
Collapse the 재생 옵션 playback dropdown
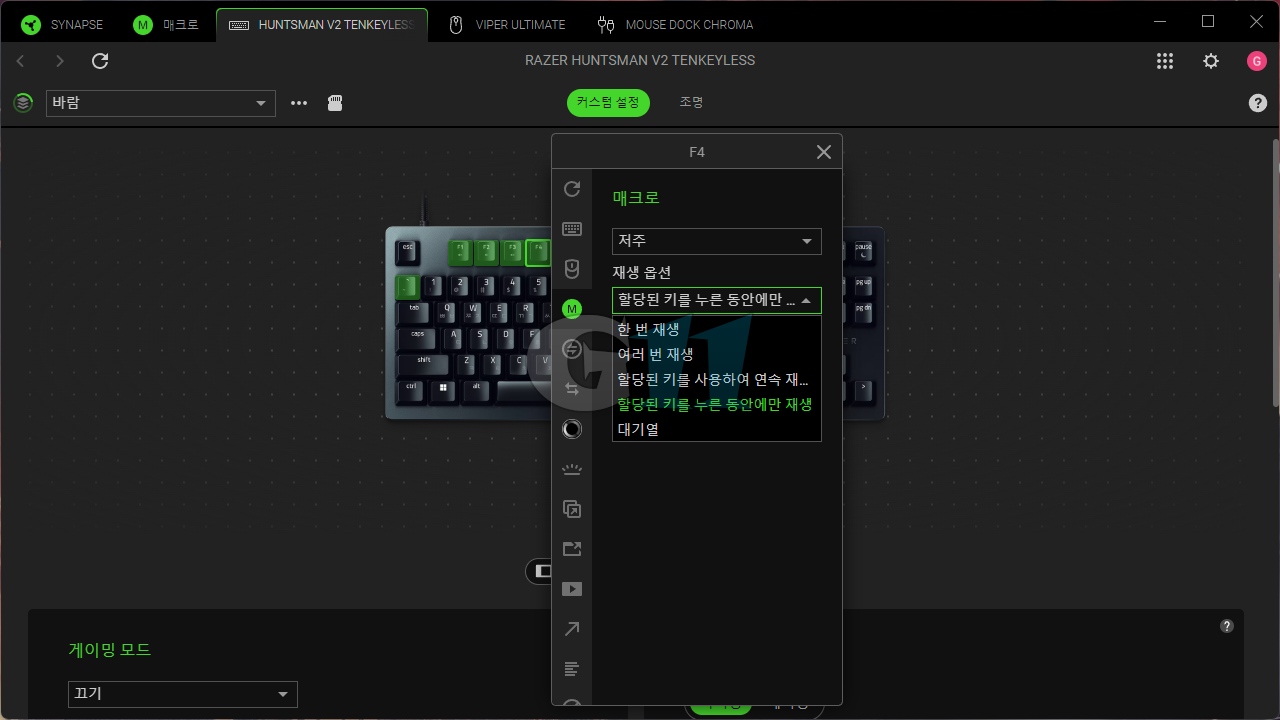click(x=717, y=300)
